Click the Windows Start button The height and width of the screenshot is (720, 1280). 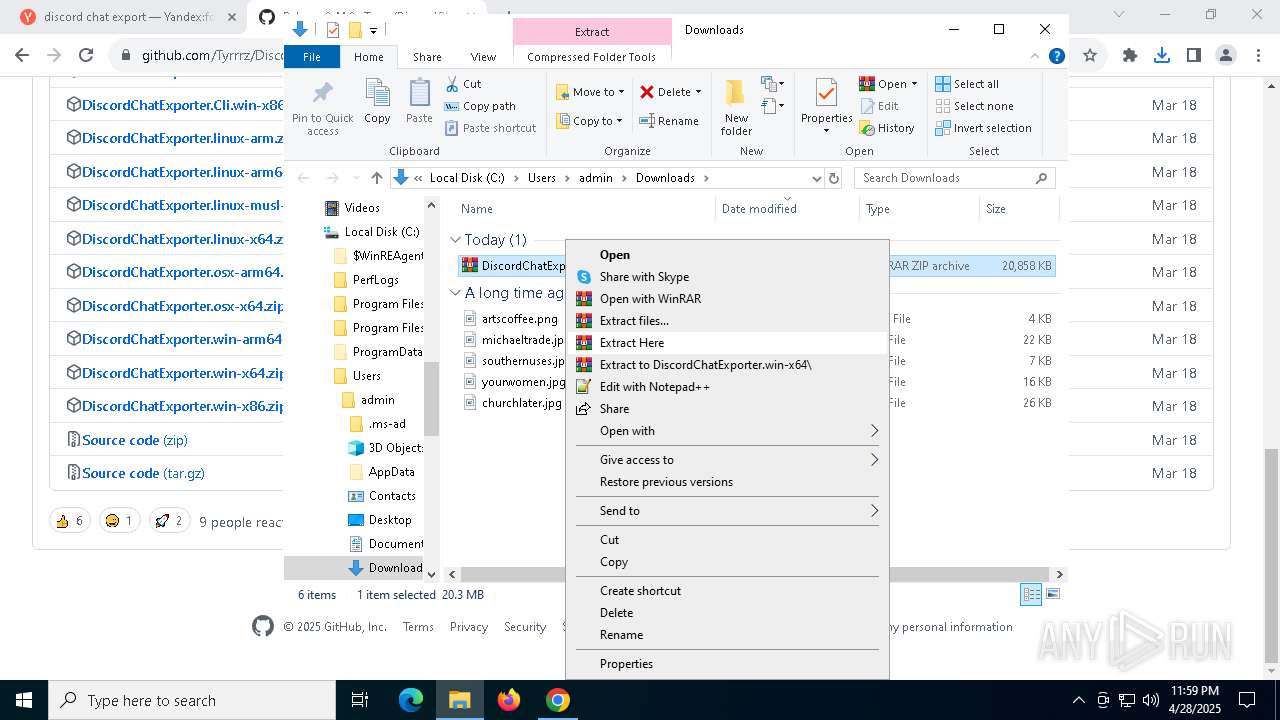coord(24,700)
